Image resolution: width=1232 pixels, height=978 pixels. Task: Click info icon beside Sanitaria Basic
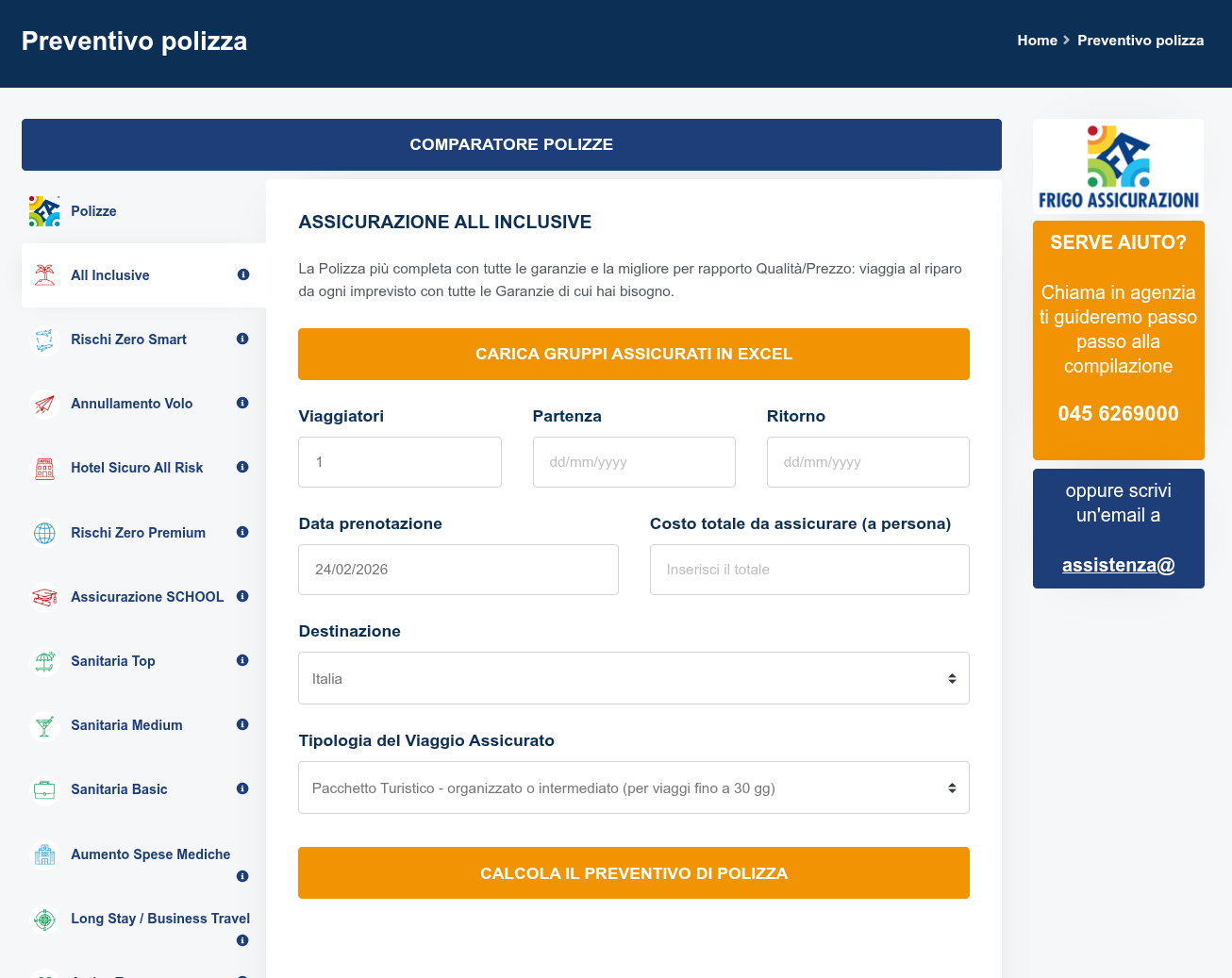242,788
